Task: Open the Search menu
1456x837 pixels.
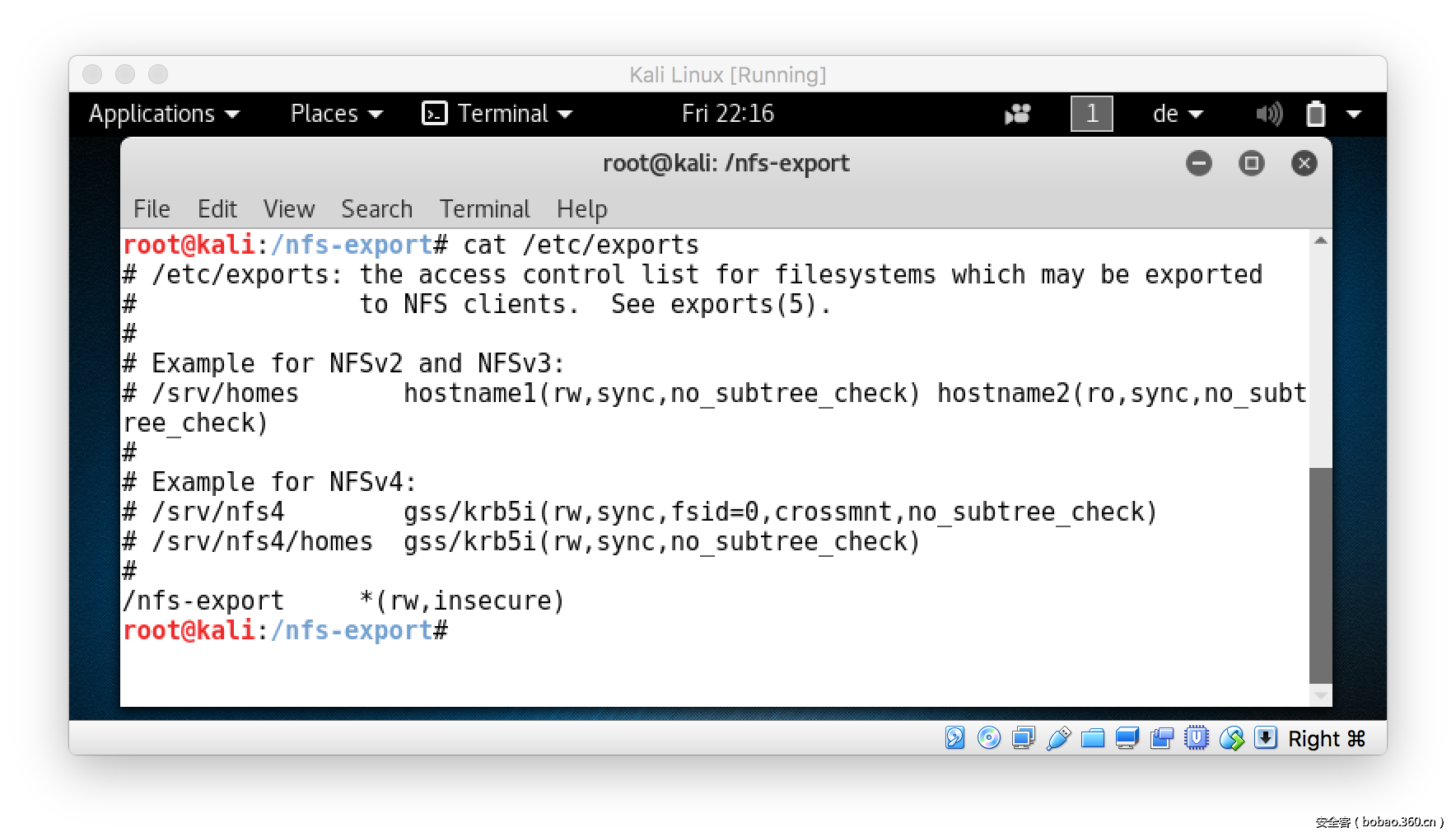Action: point(377,209)
